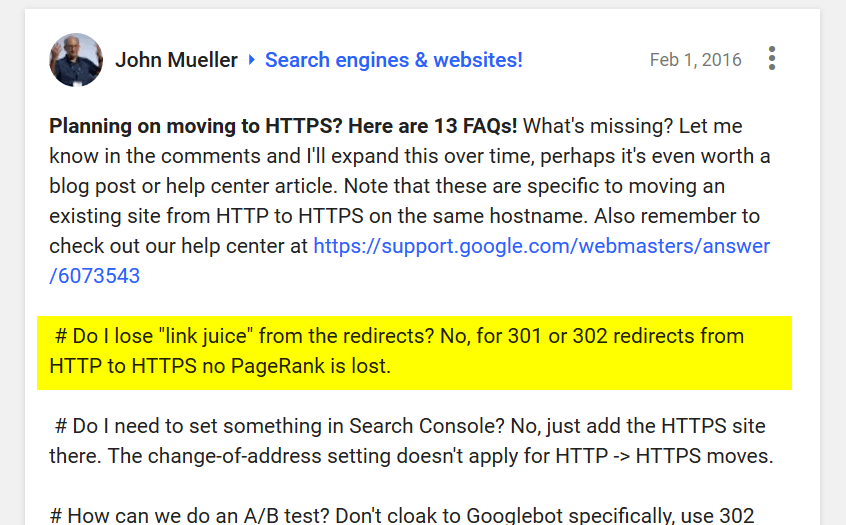Image resolution: width=846 pixels, height=525 pixels.
Task: Open the support.google.com/webmasters/answer link
Action: (x=541, y=246)
